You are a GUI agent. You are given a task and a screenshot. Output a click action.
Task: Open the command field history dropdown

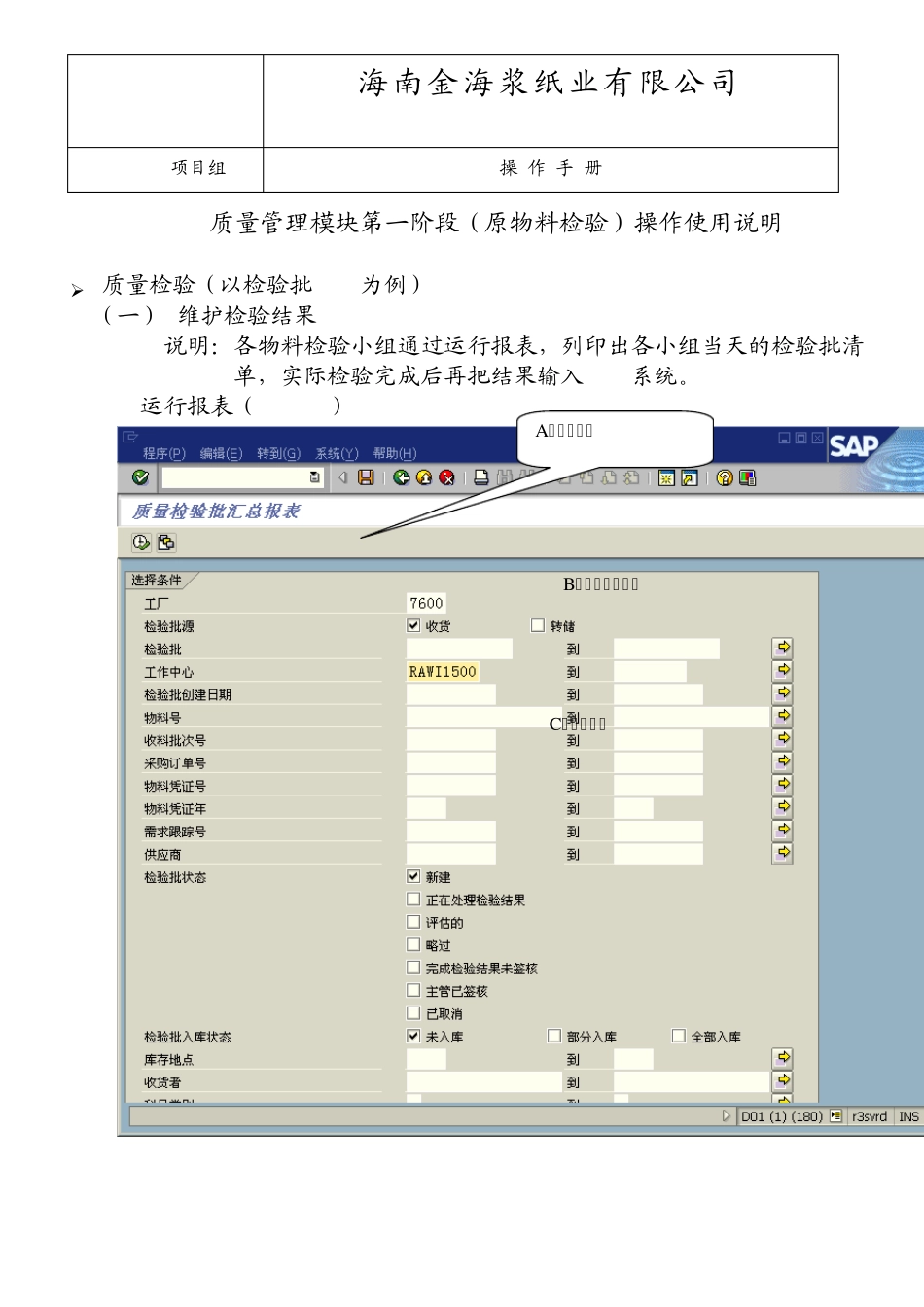(x=314, y=477)
